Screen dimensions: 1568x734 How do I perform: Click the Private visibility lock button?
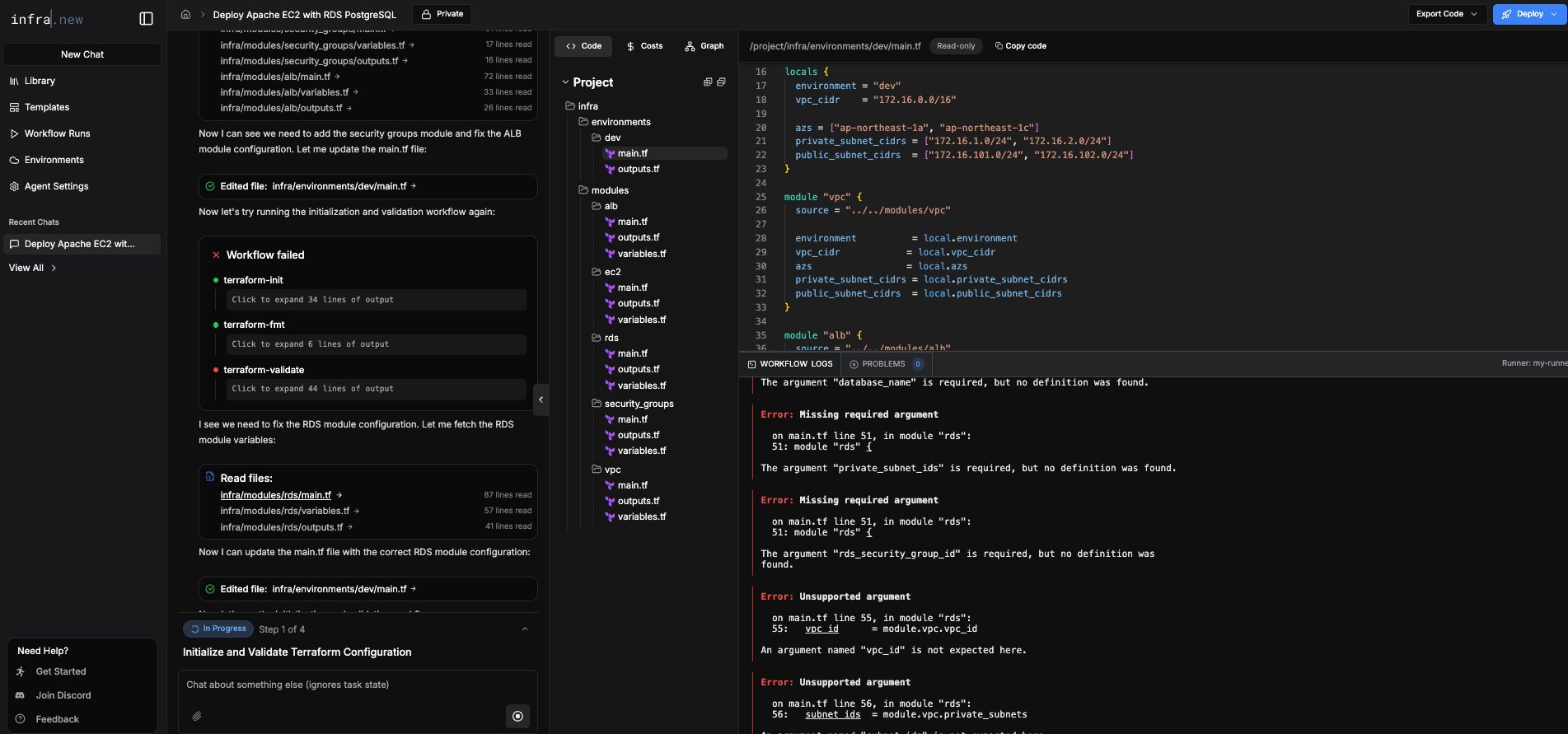442,14
